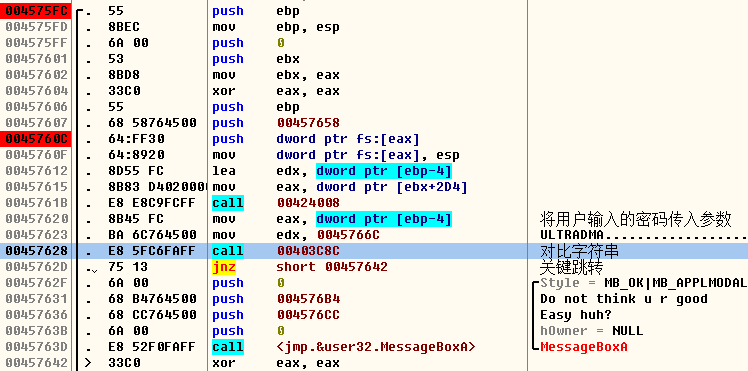Select hex bytes E8 E8C9FCFF
This screenshot has width=748, height=371.
coord(152,203)
